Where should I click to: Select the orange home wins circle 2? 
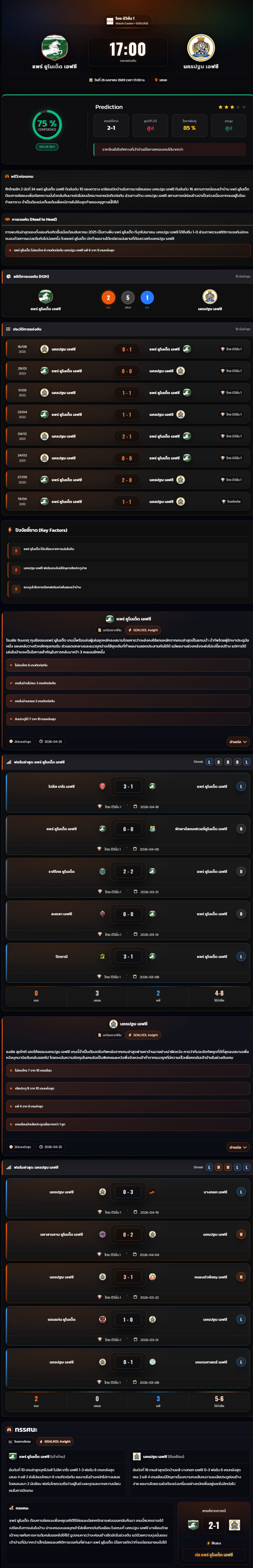click(x=109, y=298)
